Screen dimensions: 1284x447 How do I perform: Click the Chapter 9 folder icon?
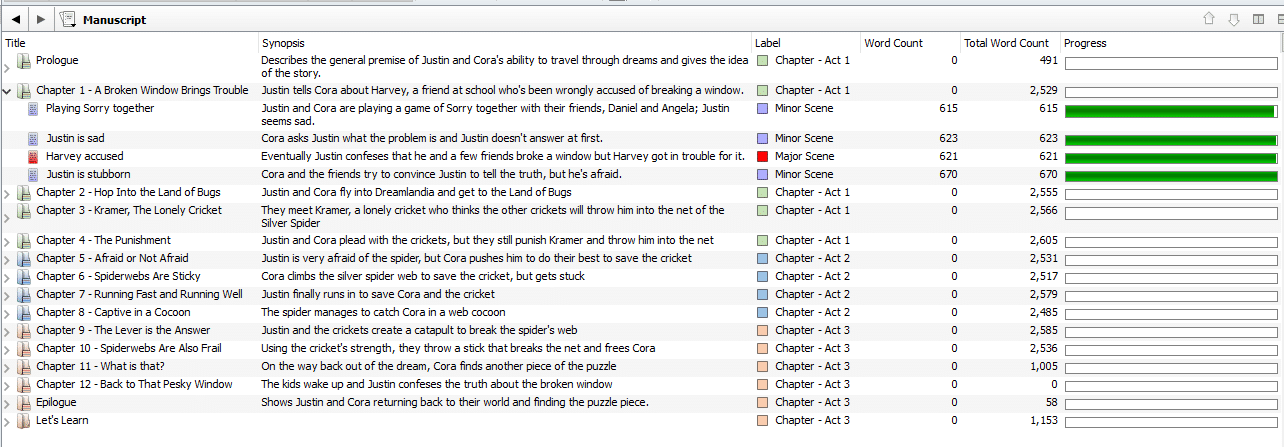24,331
